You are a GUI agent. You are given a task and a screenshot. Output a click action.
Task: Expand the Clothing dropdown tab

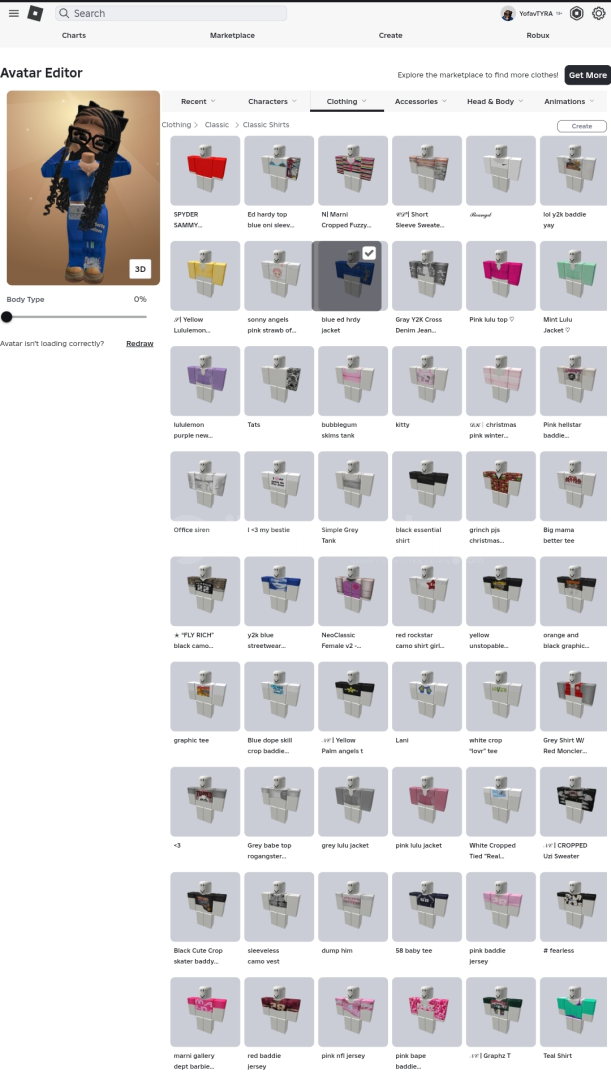(x=346, y=101)
